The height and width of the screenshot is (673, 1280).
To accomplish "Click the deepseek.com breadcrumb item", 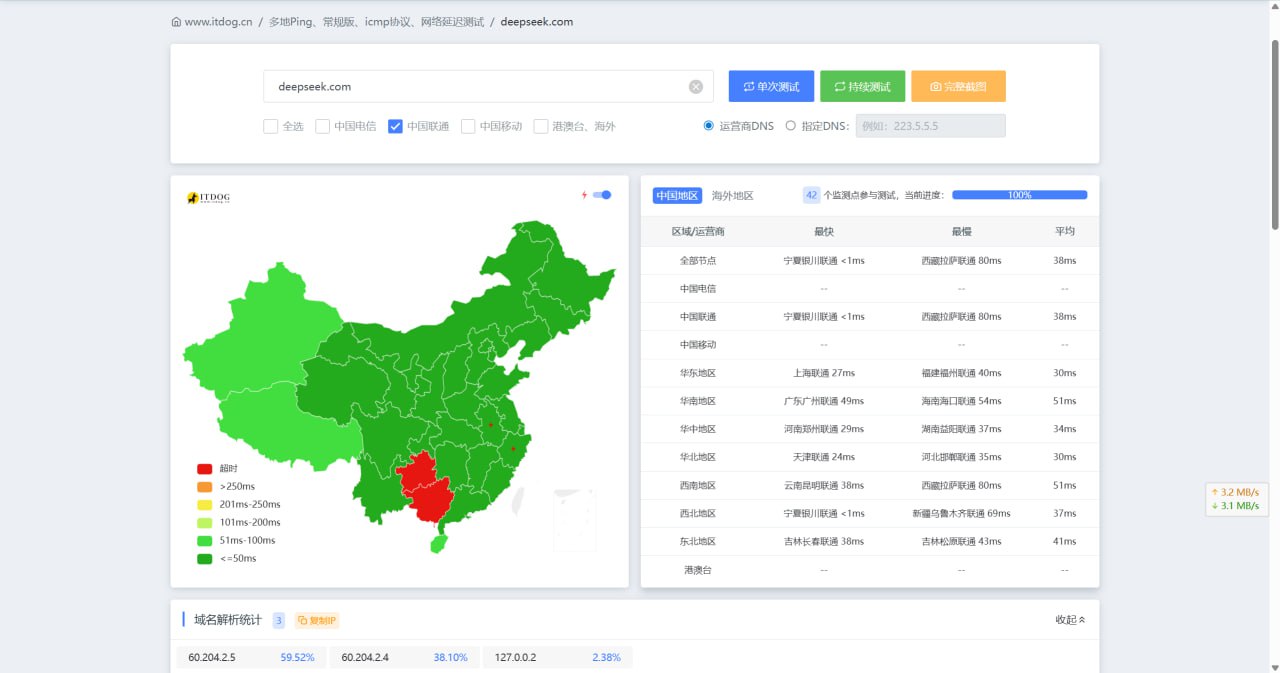I will point(537,22).
